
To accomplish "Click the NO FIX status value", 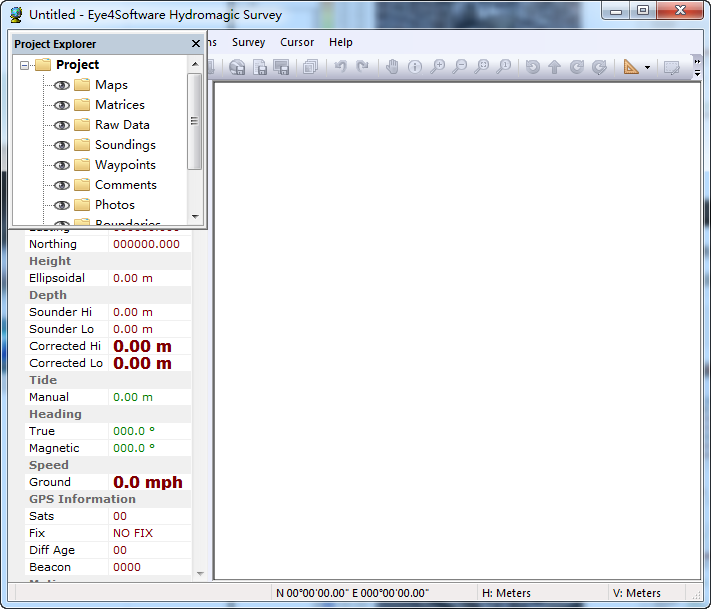I will tap(133, 533).
